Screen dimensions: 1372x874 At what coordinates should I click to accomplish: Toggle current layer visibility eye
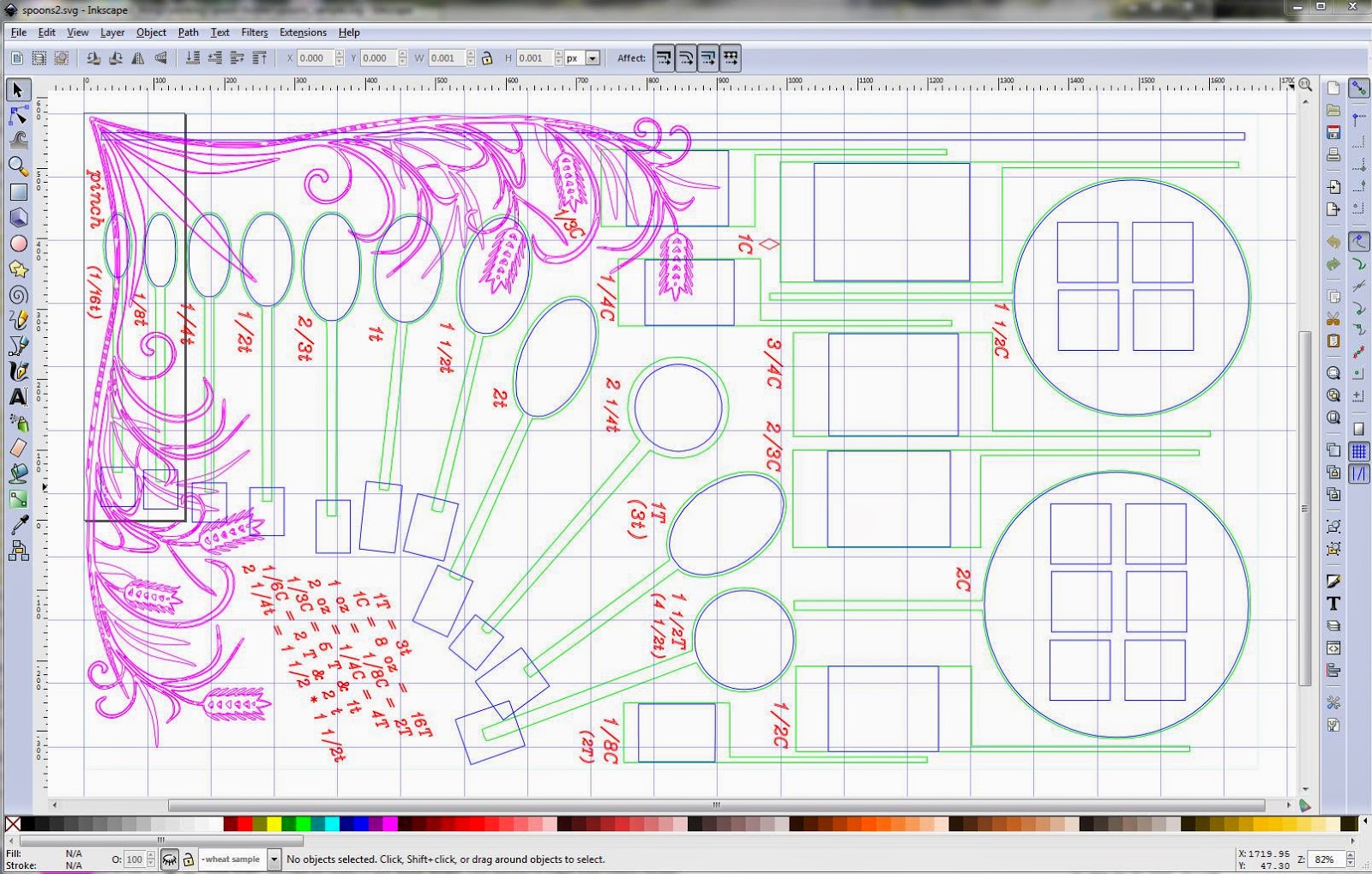point(170,859)
